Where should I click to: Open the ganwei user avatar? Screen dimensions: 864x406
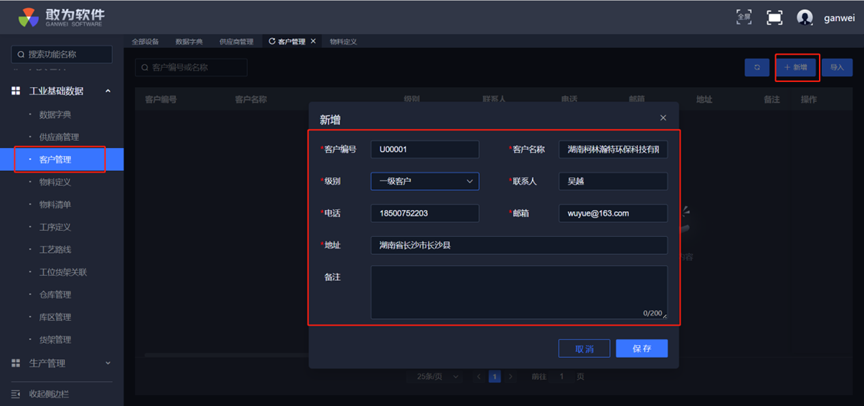pos(804,17)
